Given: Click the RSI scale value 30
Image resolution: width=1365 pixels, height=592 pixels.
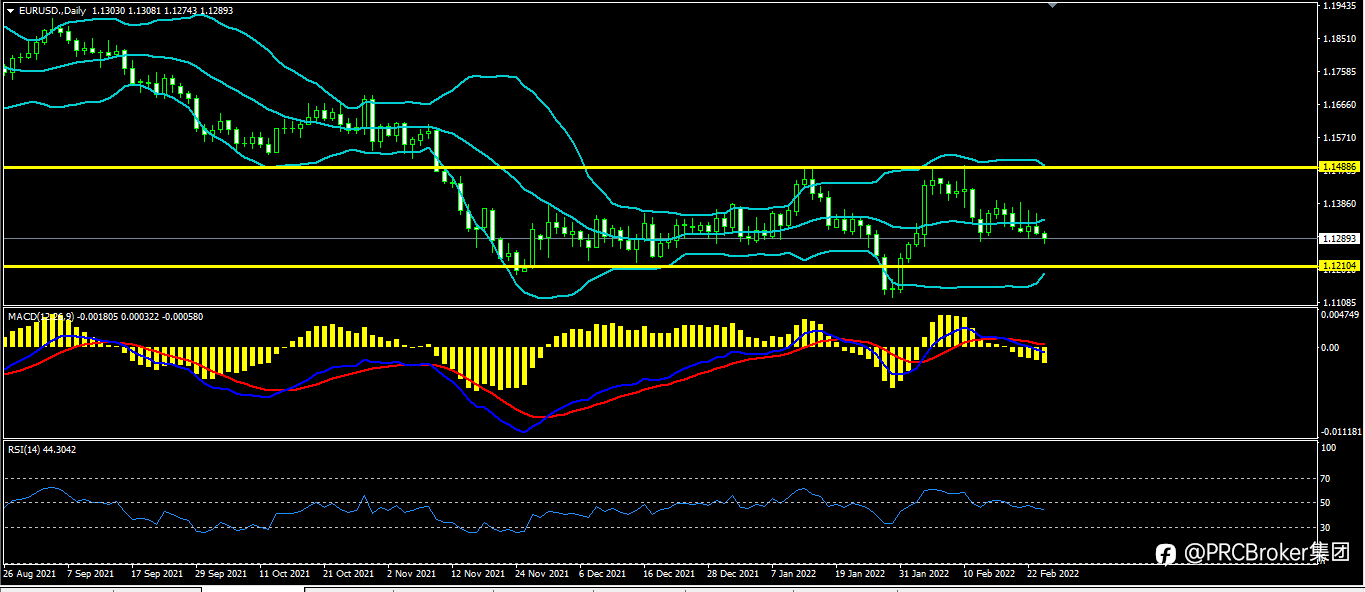Looking at the screenshot, I should tap(1326, 527).
